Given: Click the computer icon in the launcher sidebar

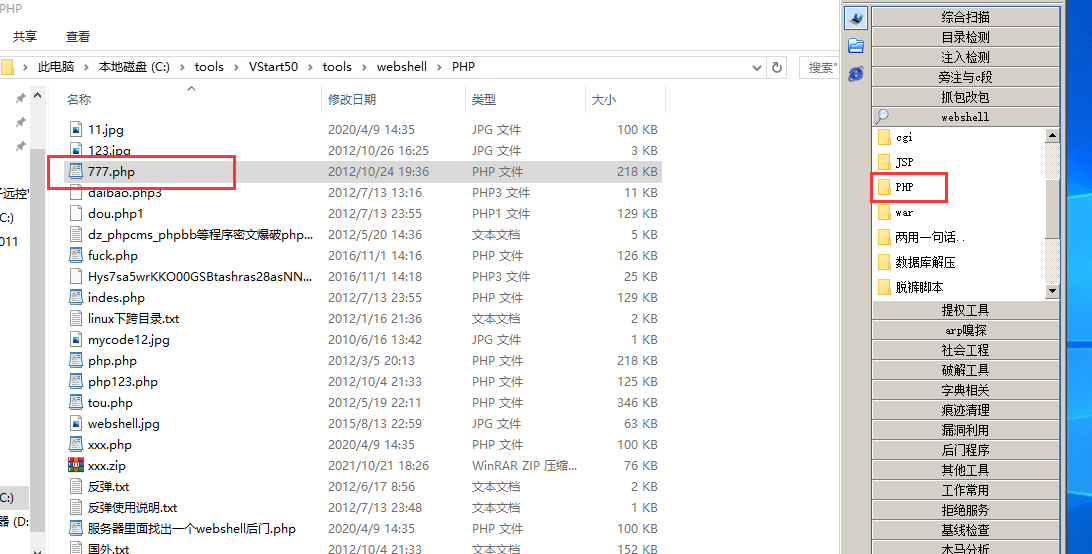Looking at the screenshot, I should pos(855,18).
